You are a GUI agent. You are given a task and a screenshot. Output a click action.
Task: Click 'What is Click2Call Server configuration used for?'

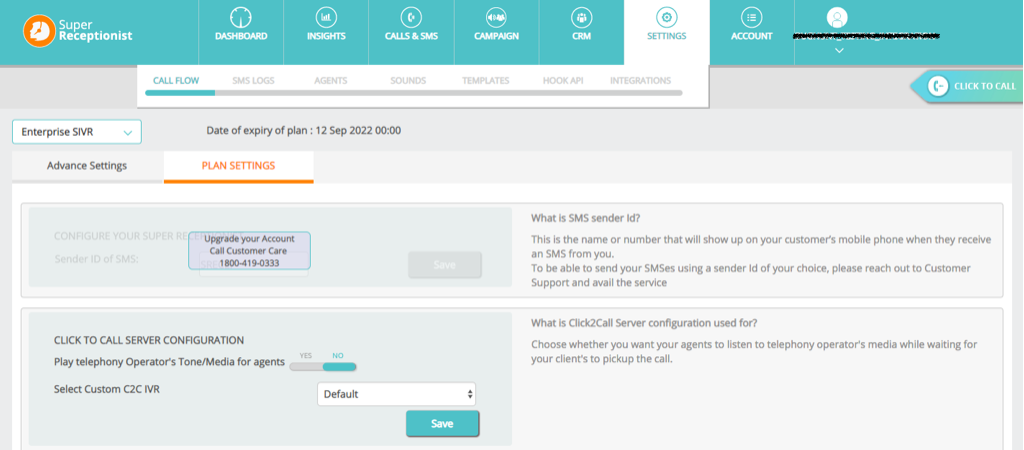(x=644, y=323)
